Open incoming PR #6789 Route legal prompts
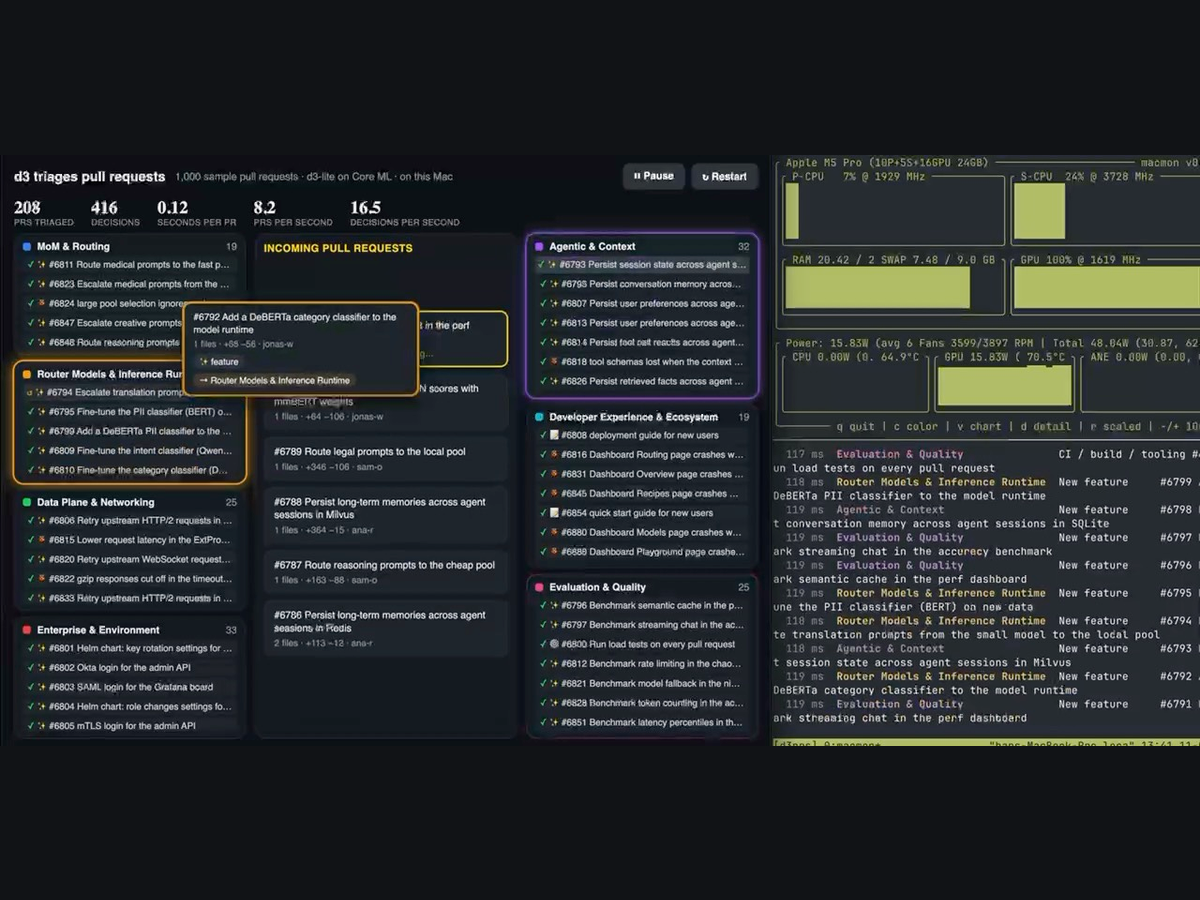This screenshot has height=900, width=1200. tap(386, 458)
